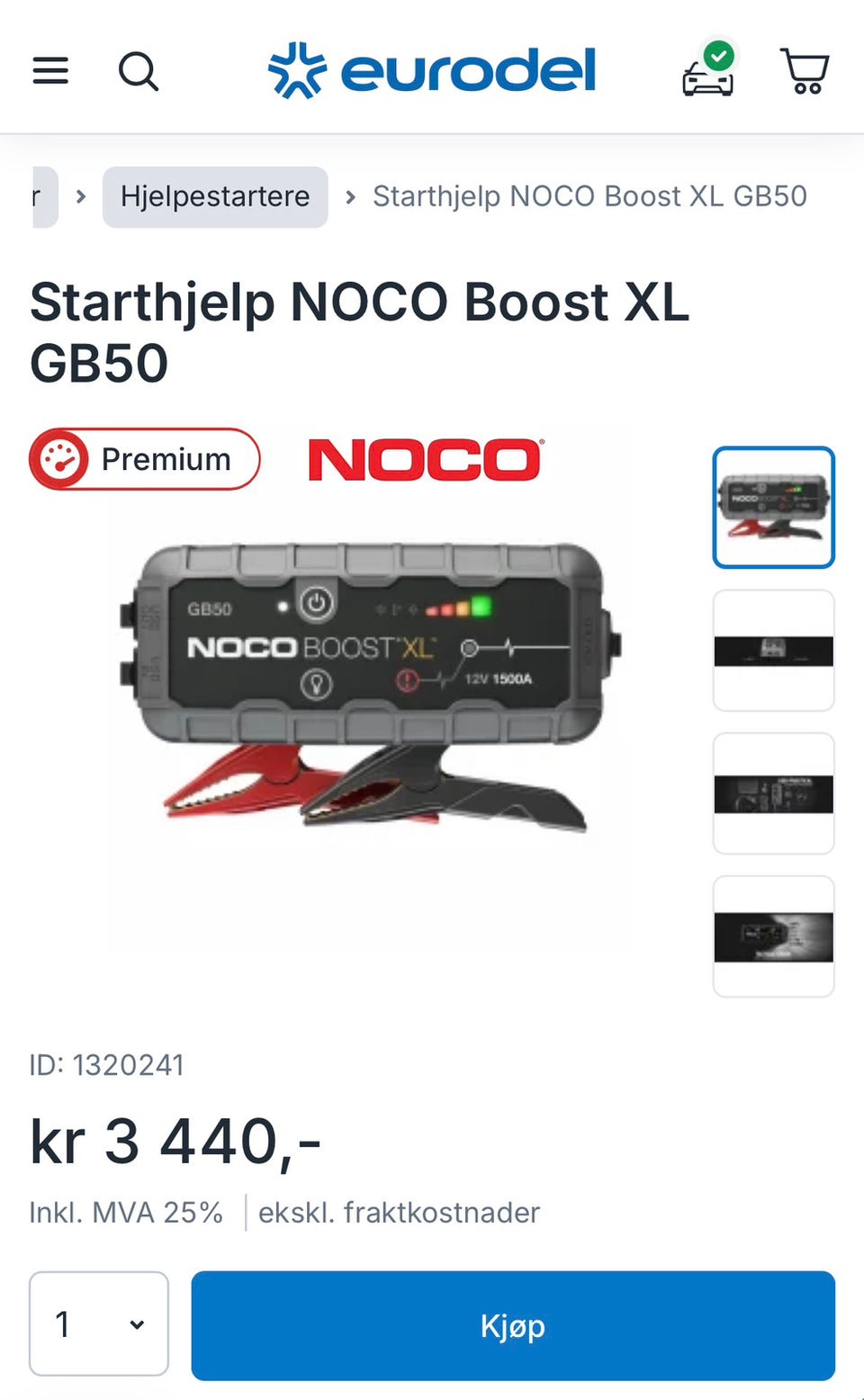Click the quantity dropdown arrow
The image size is (864, 1400).
point(137,1324)
